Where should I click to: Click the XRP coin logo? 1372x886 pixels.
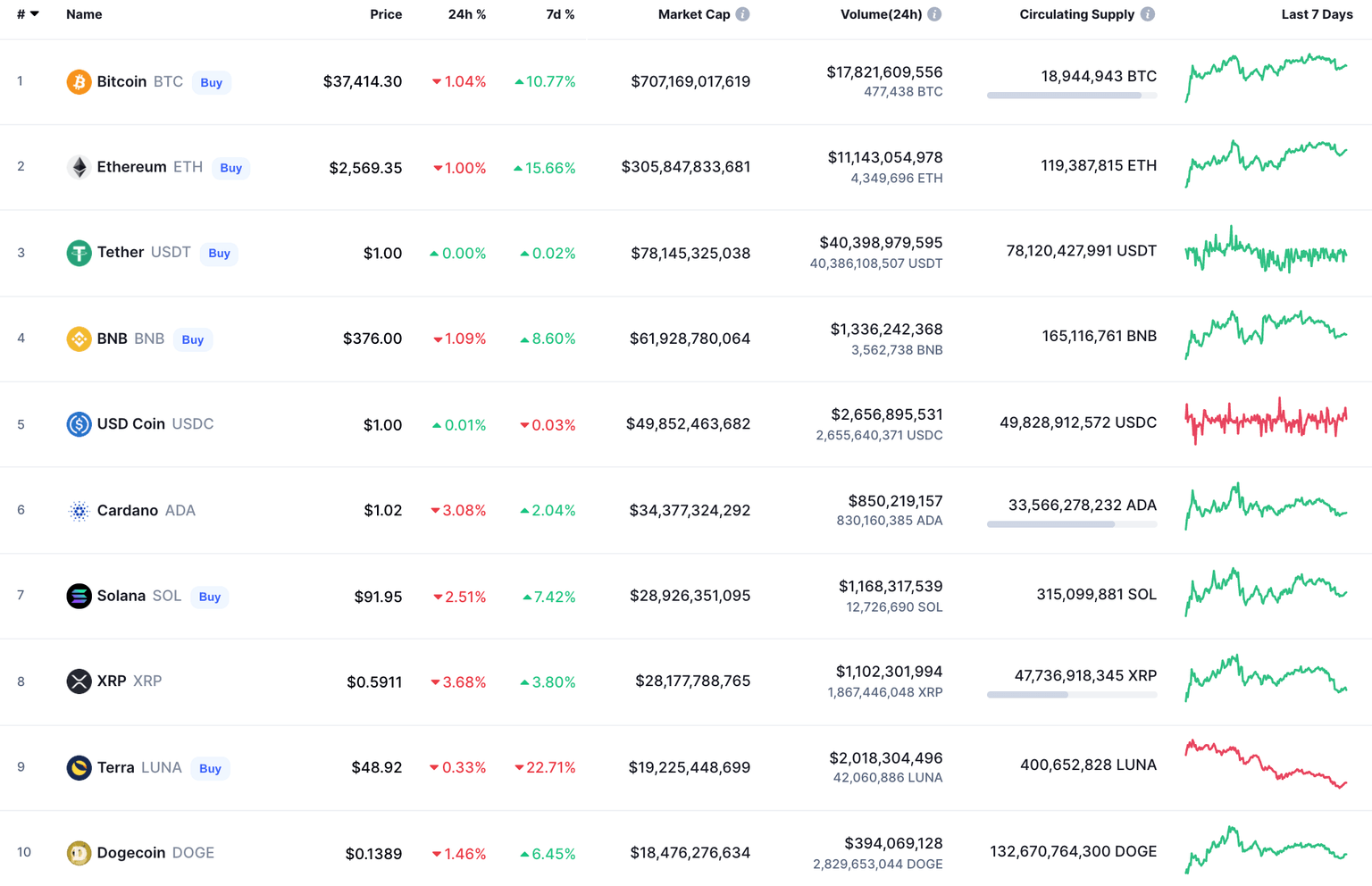coord(79,681)
